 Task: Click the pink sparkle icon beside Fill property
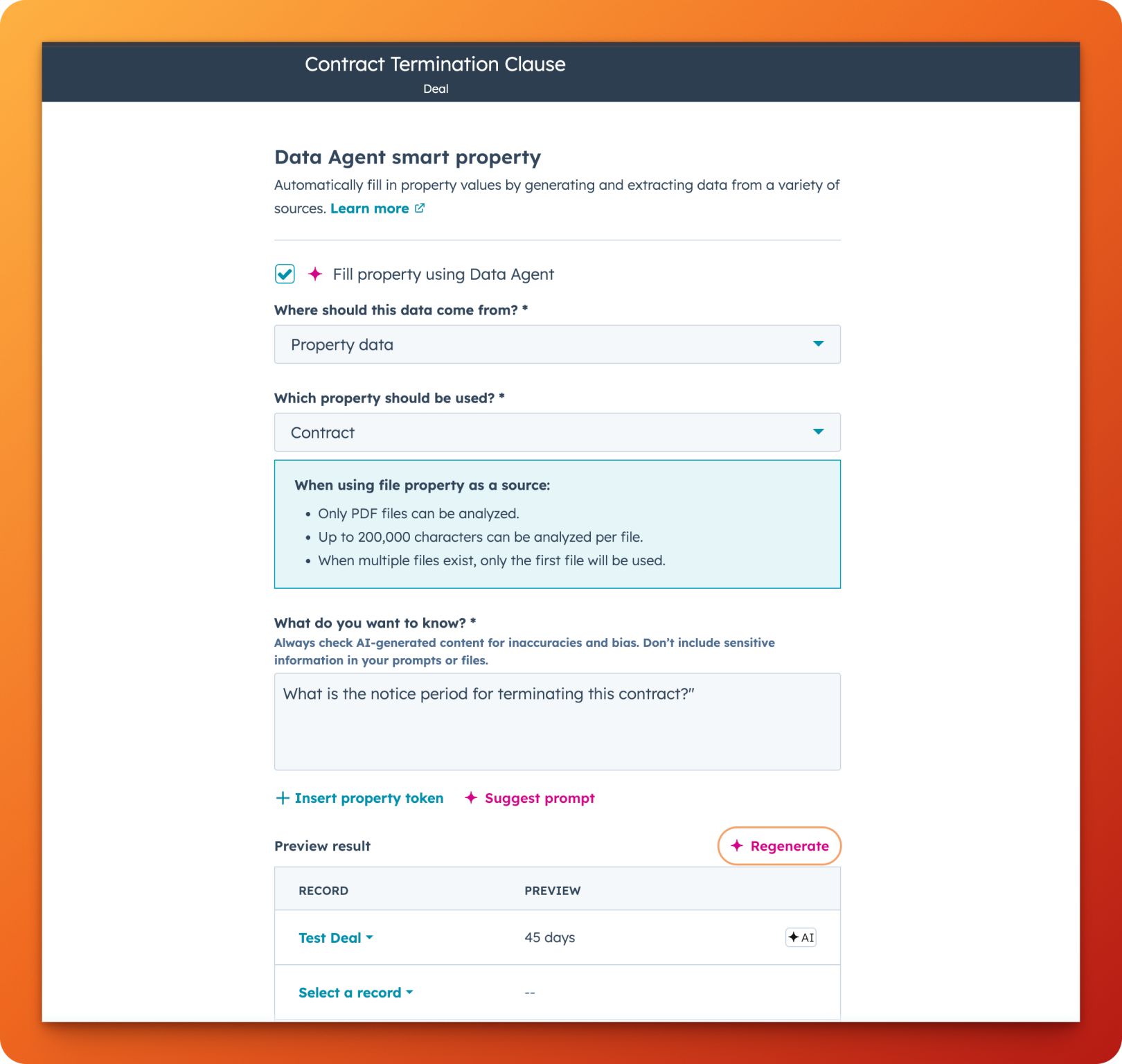pyautogui.click(x=315, y=274)
